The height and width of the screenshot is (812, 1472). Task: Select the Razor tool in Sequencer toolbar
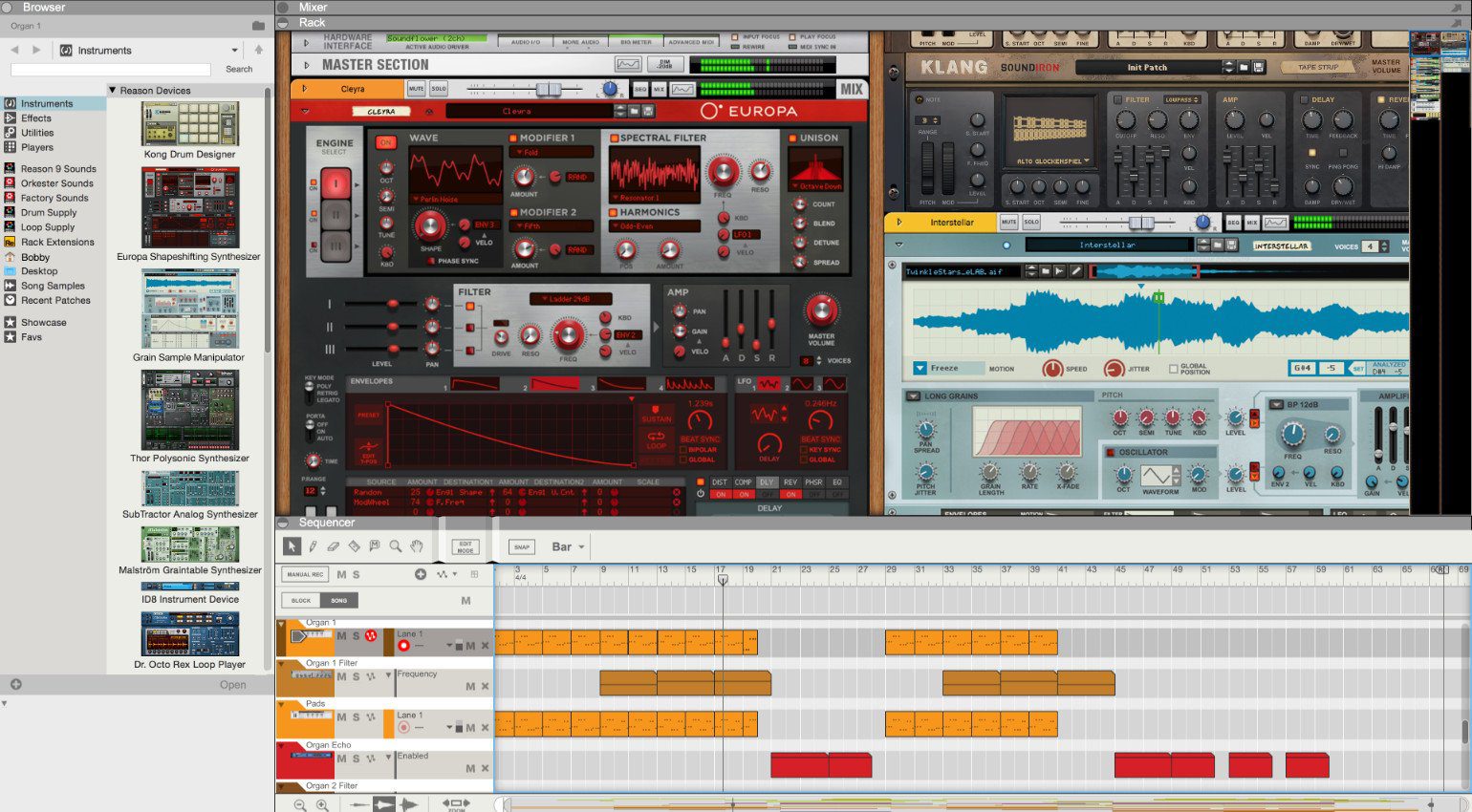tap(355, 546)
